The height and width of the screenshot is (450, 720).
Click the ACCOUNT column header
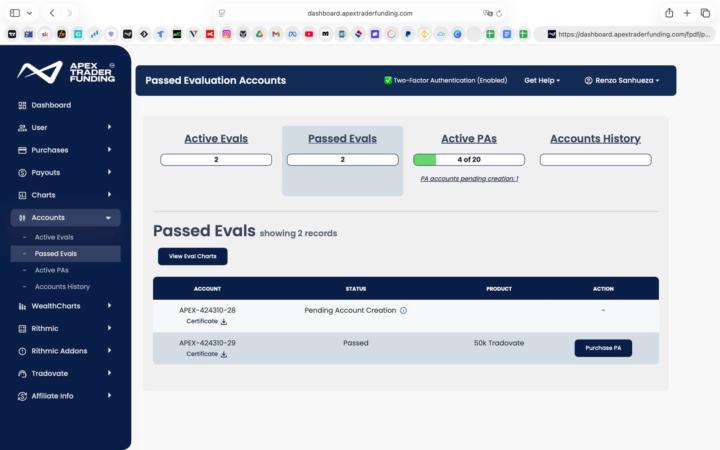coord(207,289)
